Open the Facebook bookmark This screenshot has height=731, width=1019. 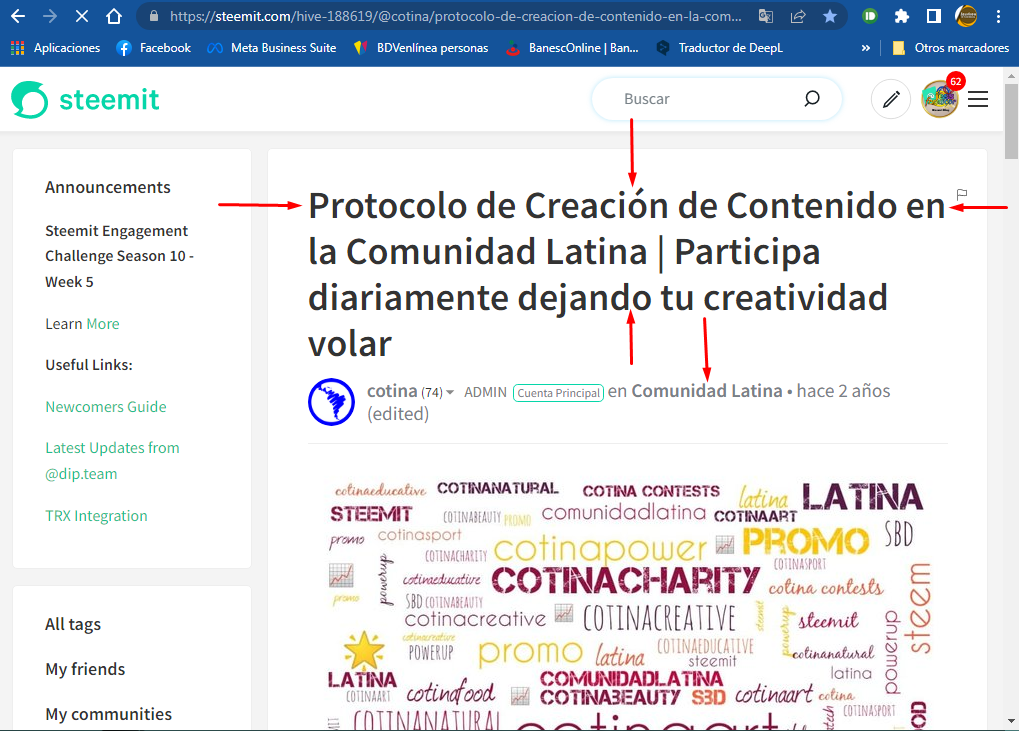153,47
